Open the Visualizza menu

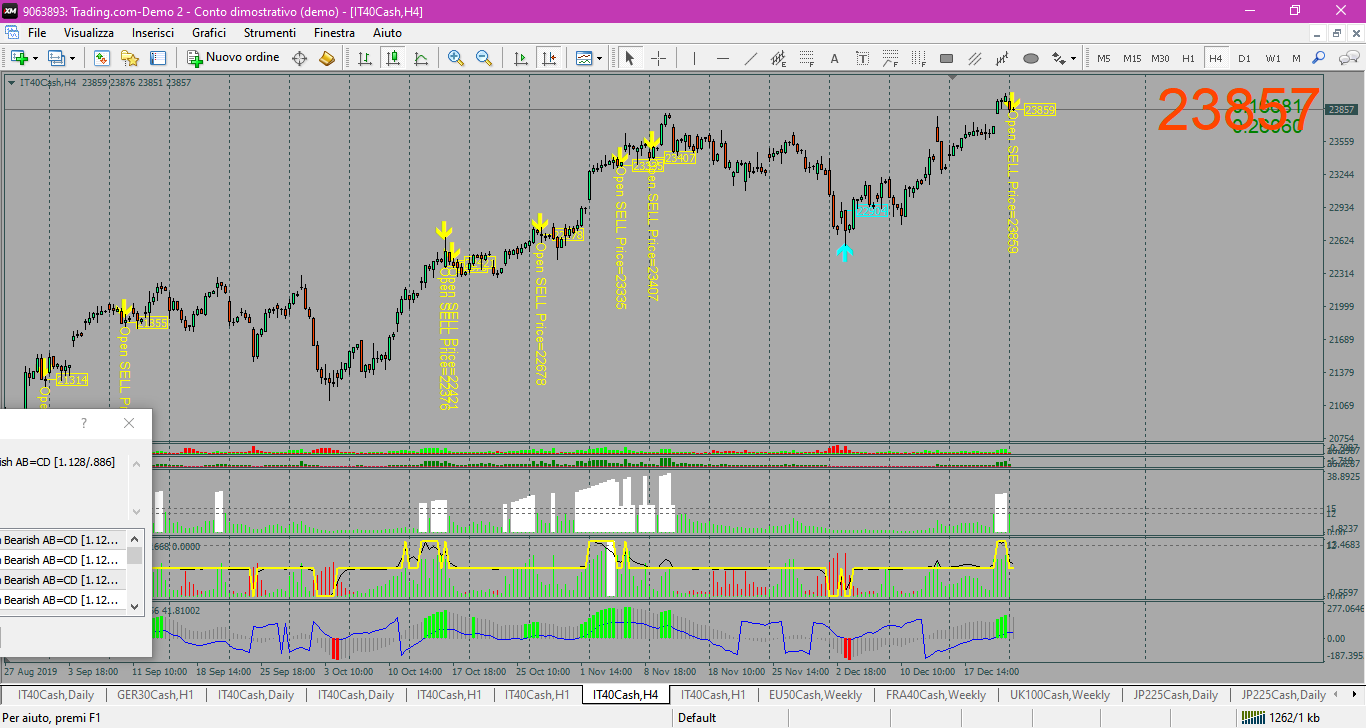[89, 33]
